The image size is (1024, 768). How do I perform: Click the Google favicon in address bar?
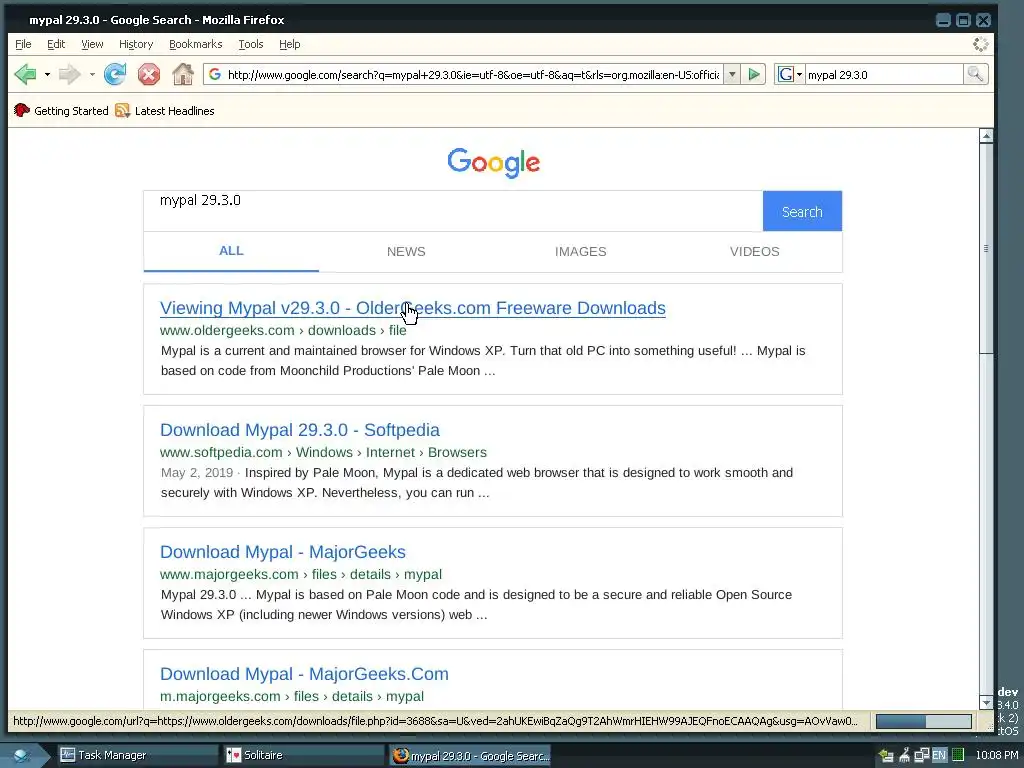[215, 74]
